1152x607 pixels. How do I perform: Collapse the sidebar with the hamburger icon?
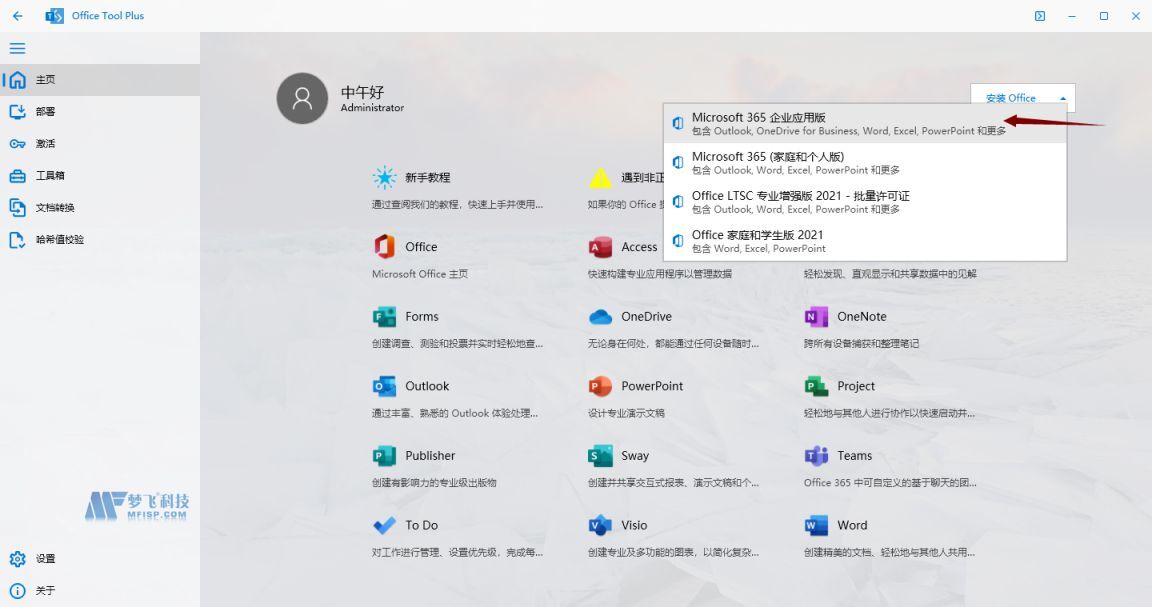[17, 47]
